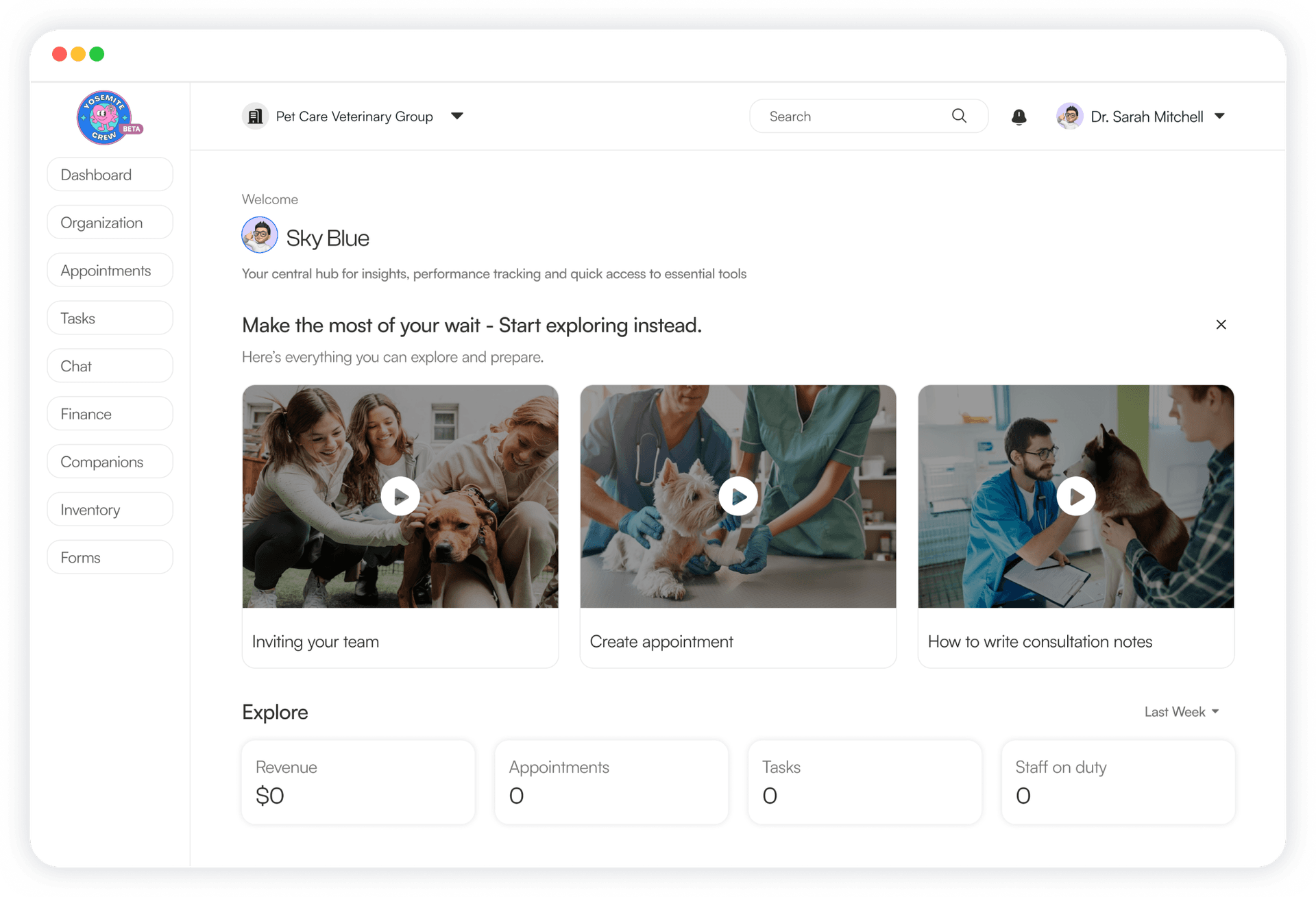
Task: Select Companions from the sidebar
Action: click(x=110, y=461)
